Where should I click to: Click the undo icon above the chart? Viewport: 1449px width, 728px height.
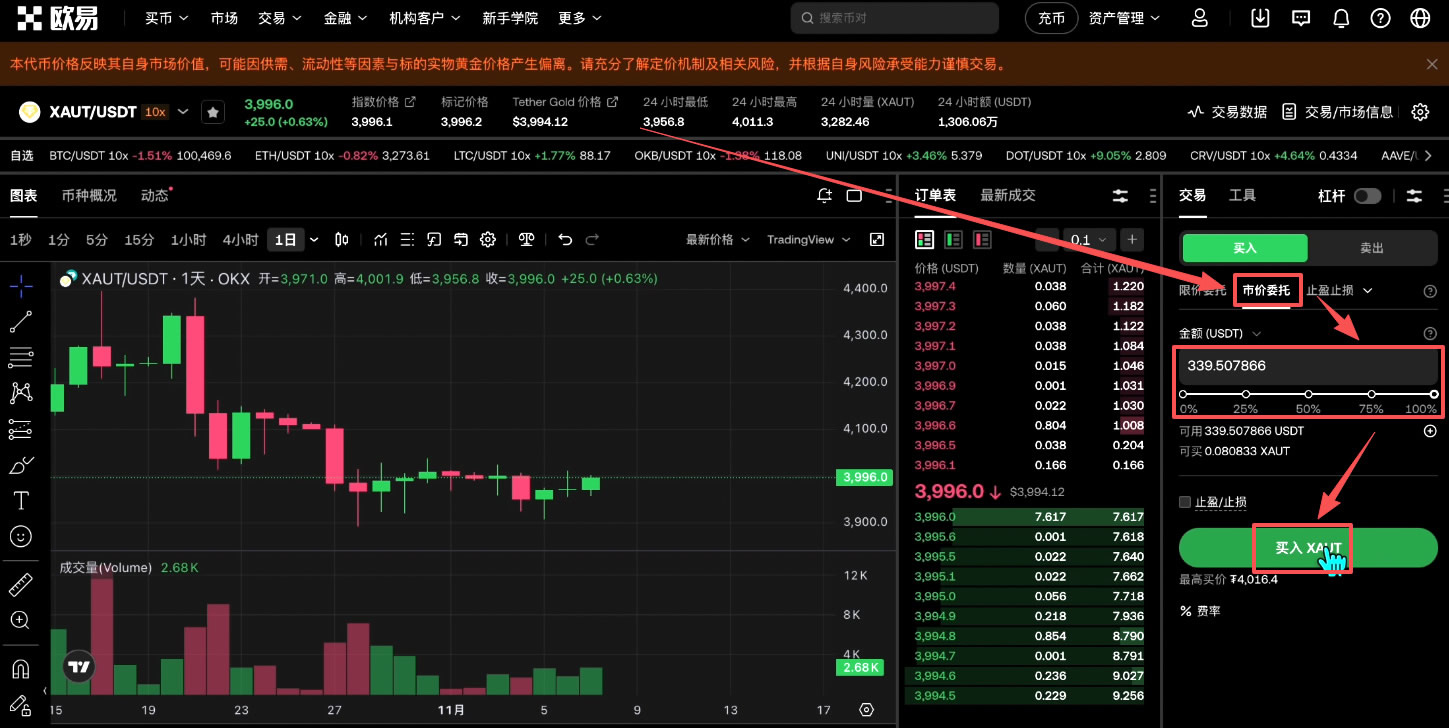coord(565,239)
